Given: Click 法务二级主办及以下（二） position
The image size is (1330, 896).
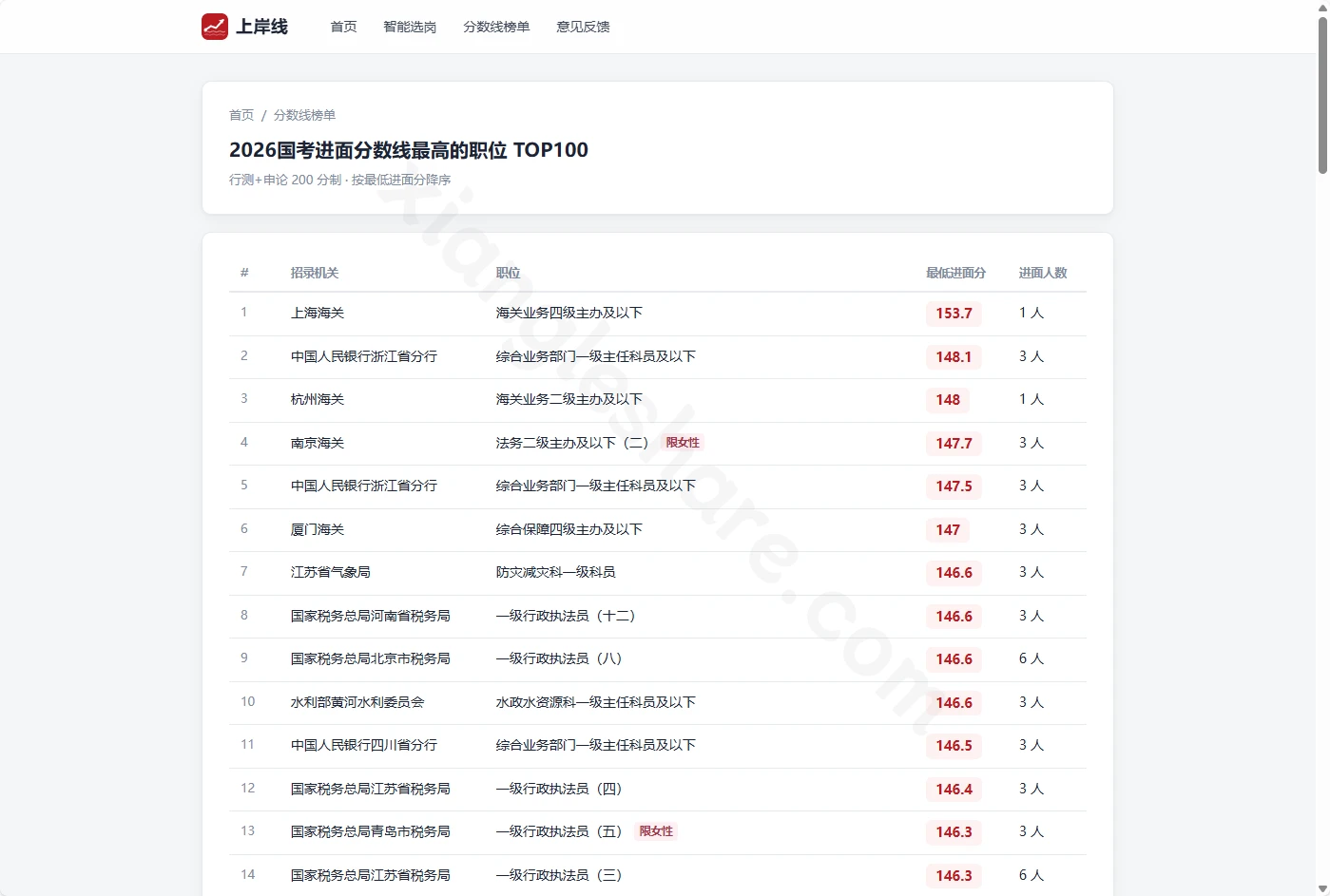Looking at the screenshot, I should coord(572,443).
